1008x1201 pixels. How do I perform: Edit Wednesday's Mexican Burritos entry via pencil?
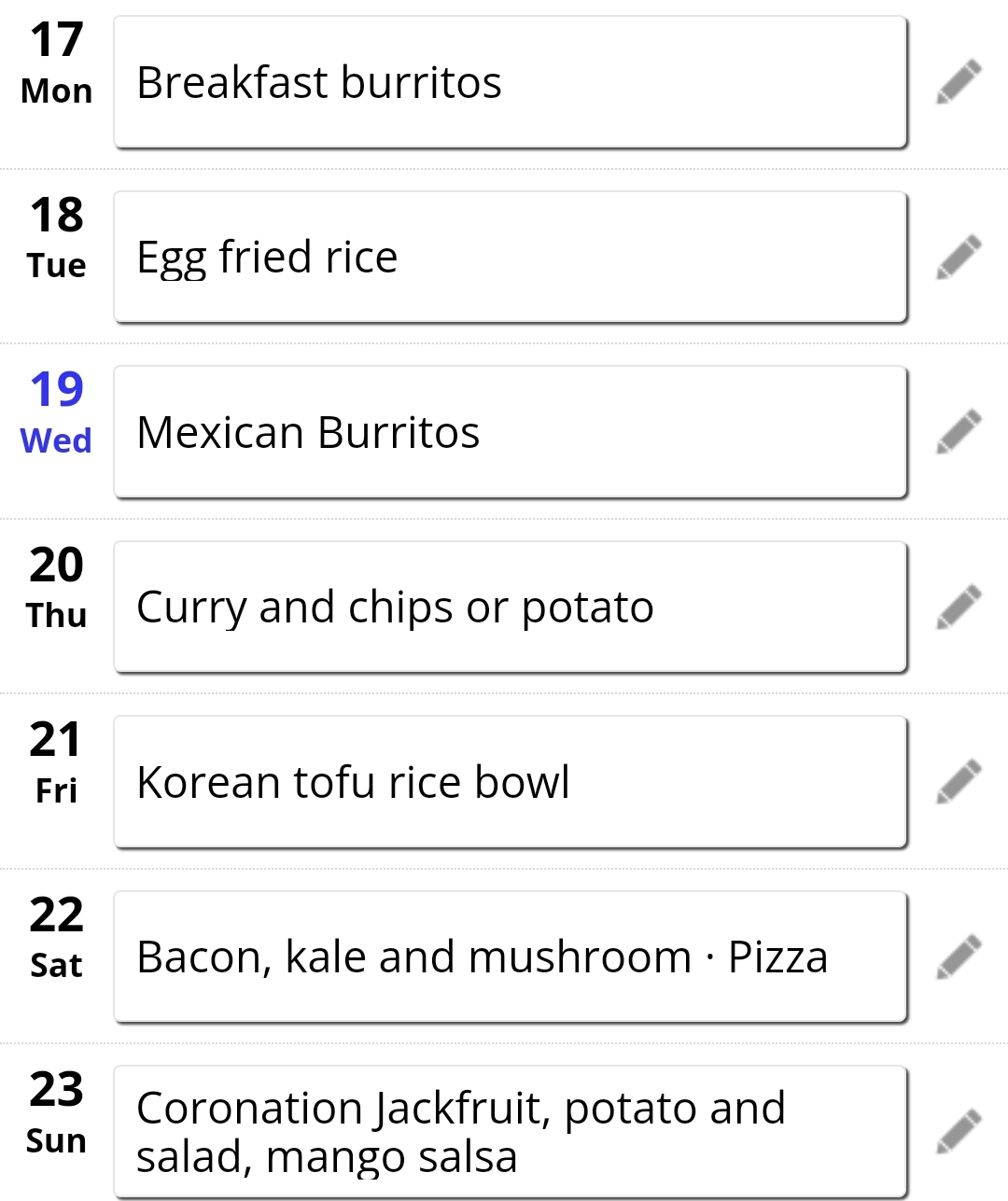pyautogui.click(x=959, y=432)
